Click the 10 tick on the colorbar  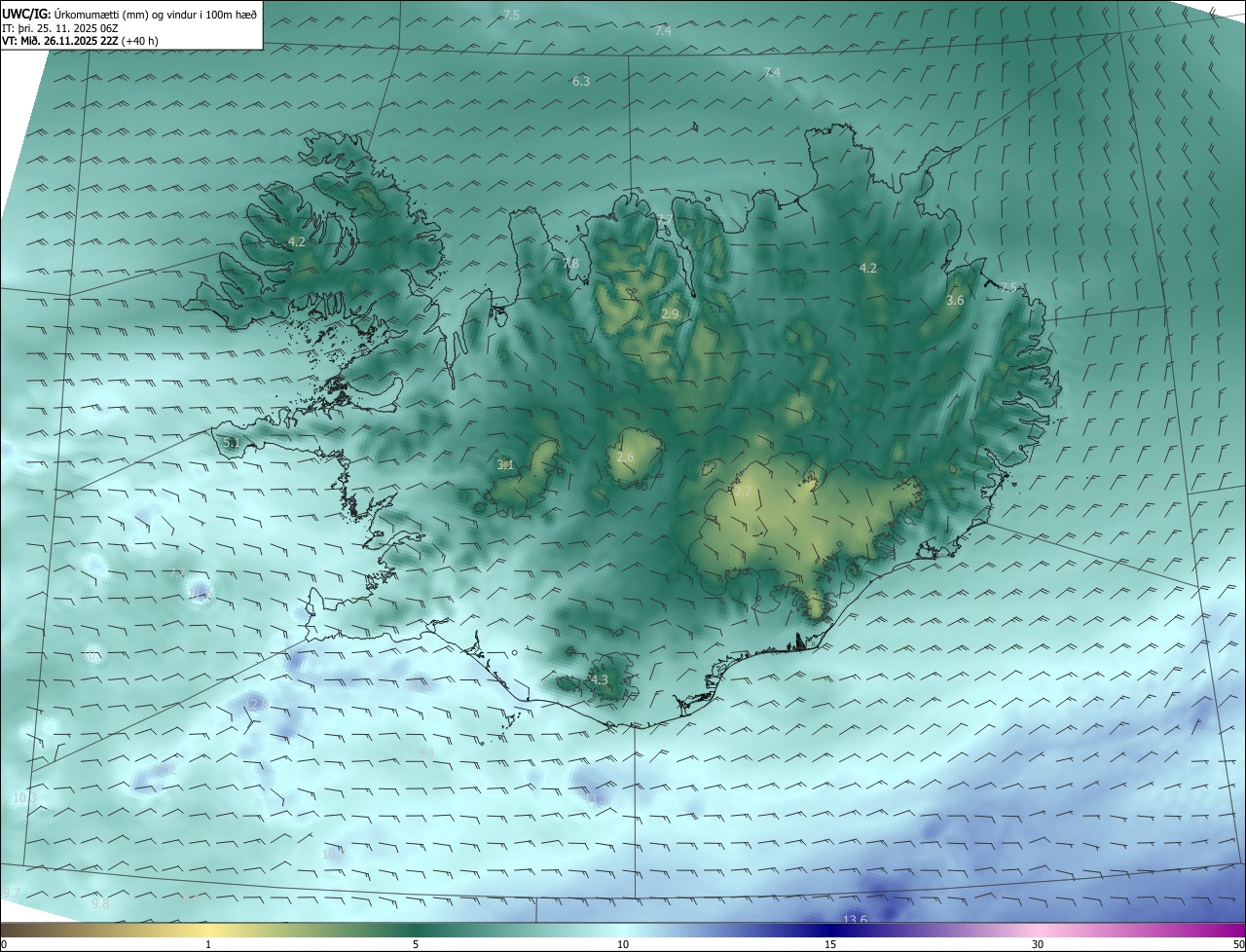point(623,944)
